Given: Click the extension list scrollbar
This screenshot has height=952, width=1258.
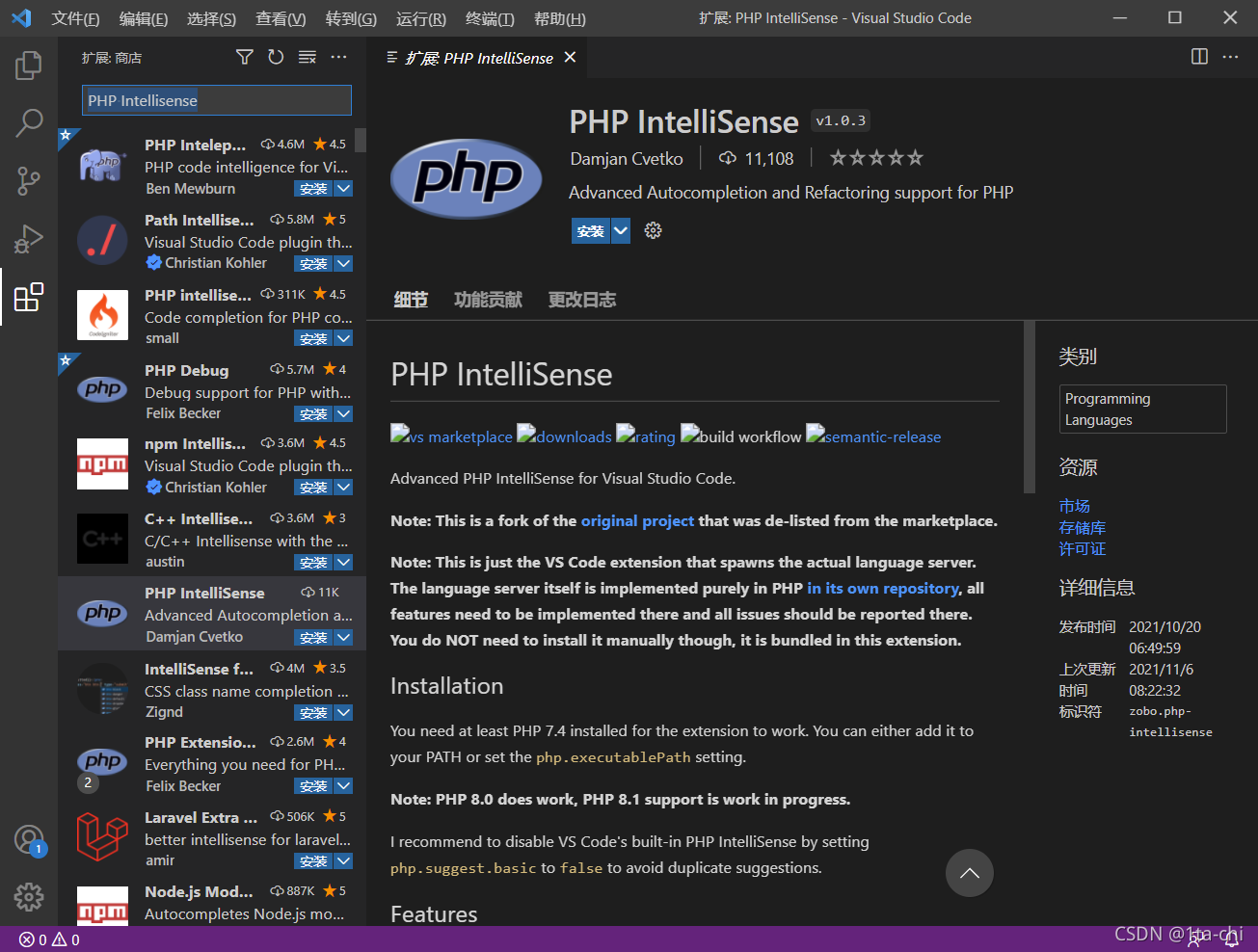Looking at the screenshot, I should (x=361, y=140).
